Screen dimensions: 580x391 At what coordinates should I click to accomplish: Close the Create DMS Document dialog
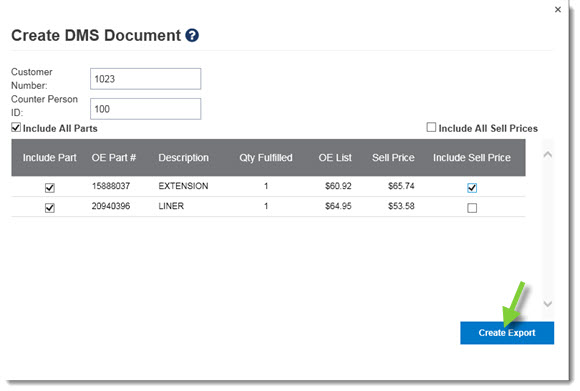point(558,10)
